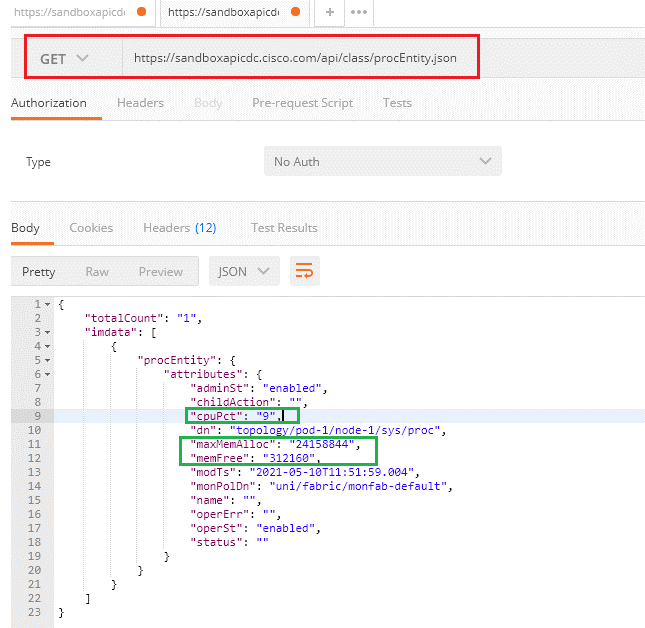The height and width of the screenshot is (628, 645).
Task: Select the first sandboxapicdc request tab
Action: tap(82, 12)
